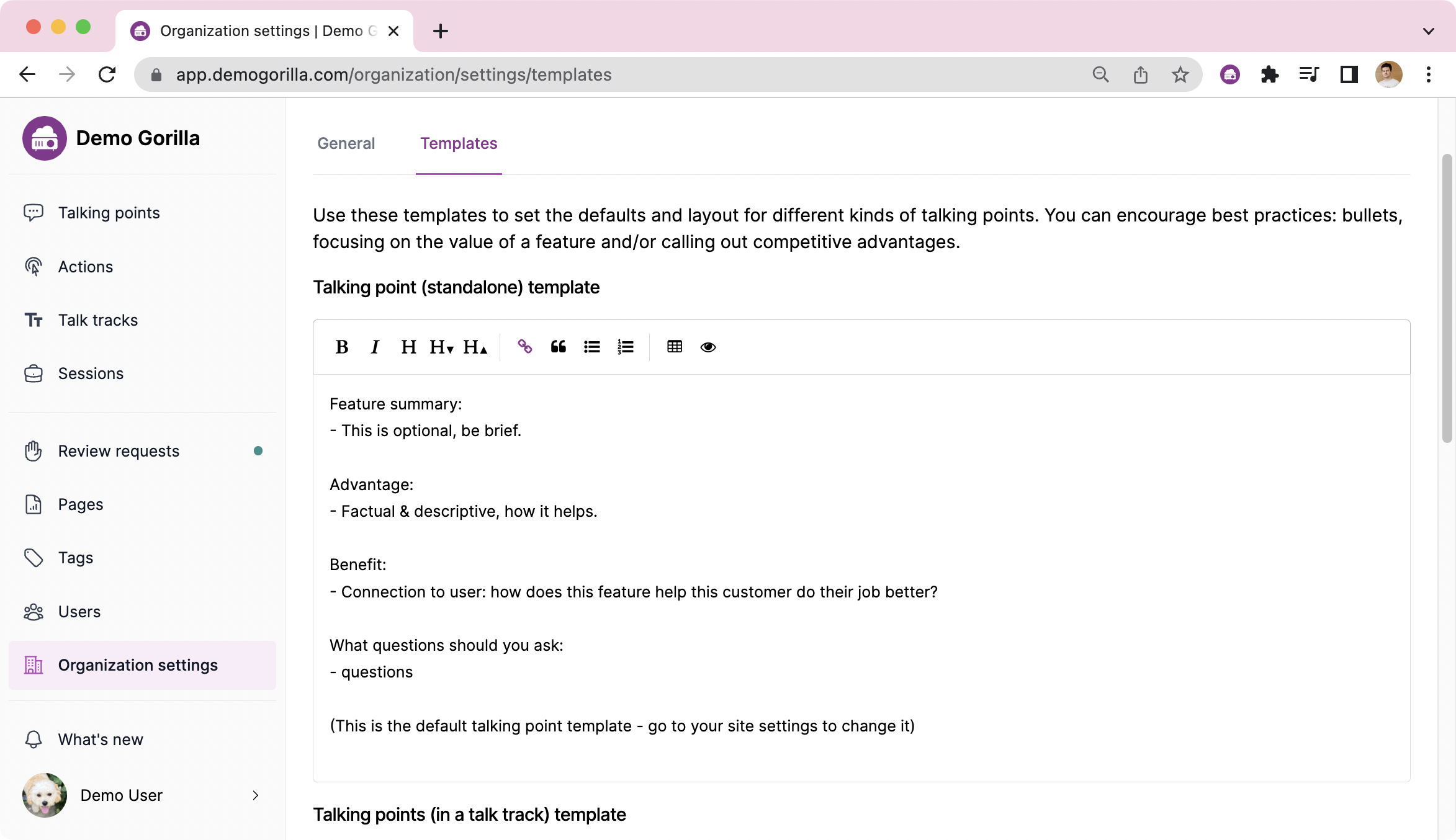Open the tab search chevron dropdown

pos(1429,31)
